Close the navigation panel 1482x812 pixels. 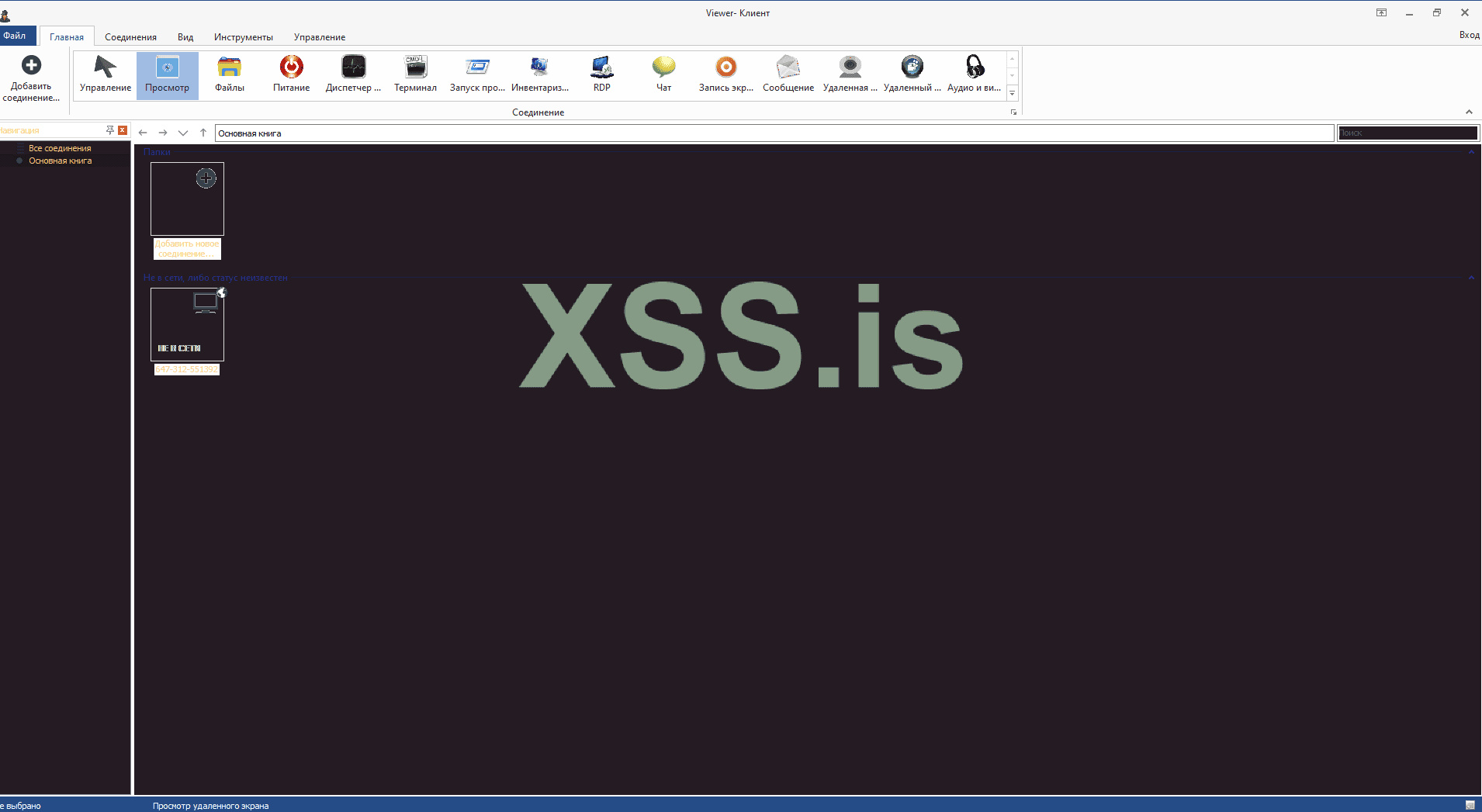point(123,130)
